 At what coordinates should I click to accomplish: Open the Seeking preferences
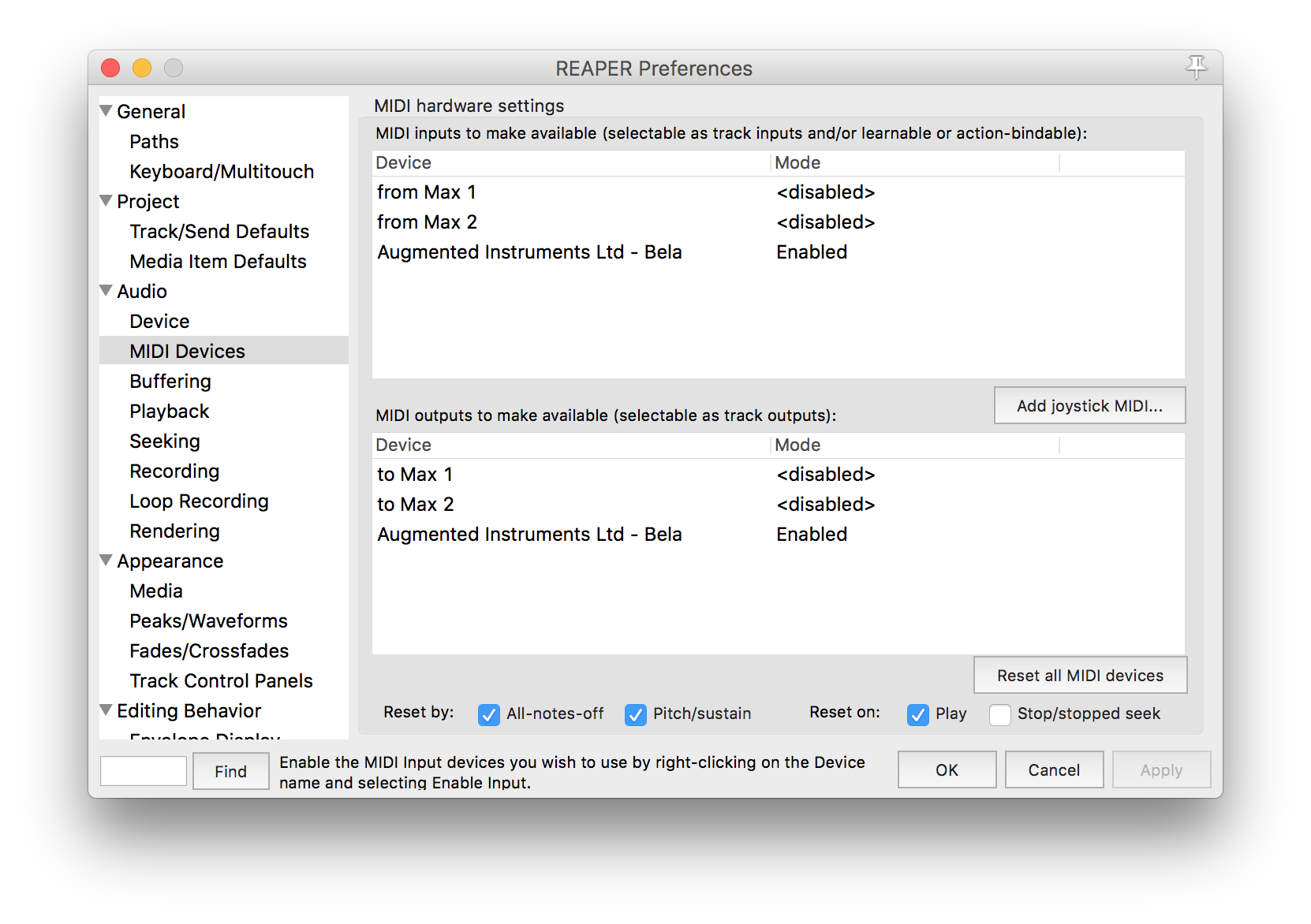pos(165,442)
